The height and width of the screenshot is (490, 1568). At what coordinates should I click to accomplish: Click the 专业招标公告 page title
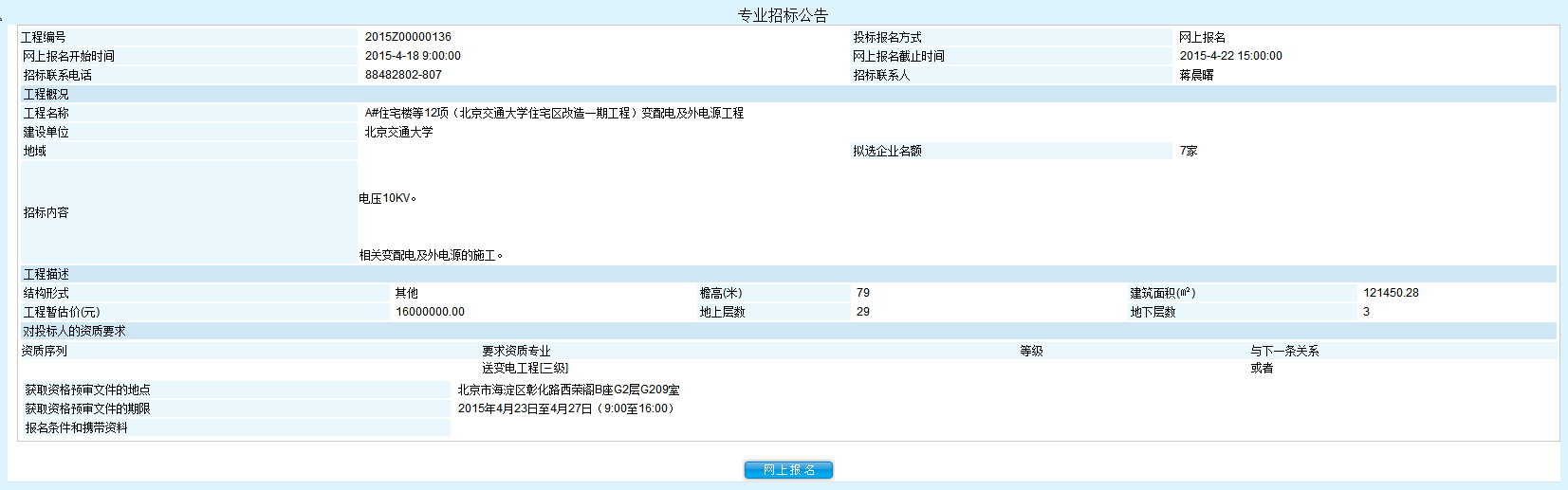point(783,15)
